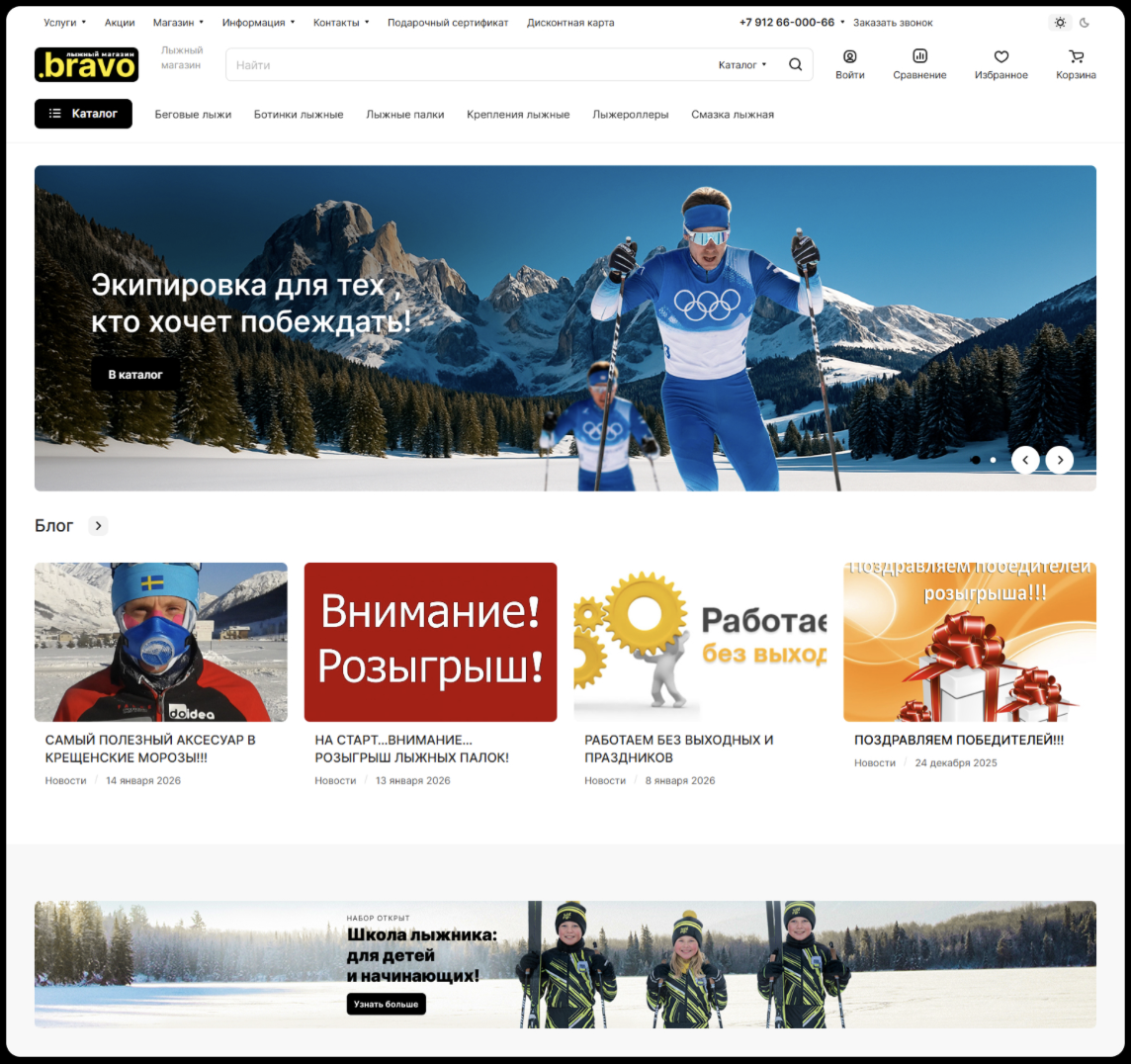The image size is (1131, 1064).
Task: Open the black Каталог menu button
Action: [83, 114]
